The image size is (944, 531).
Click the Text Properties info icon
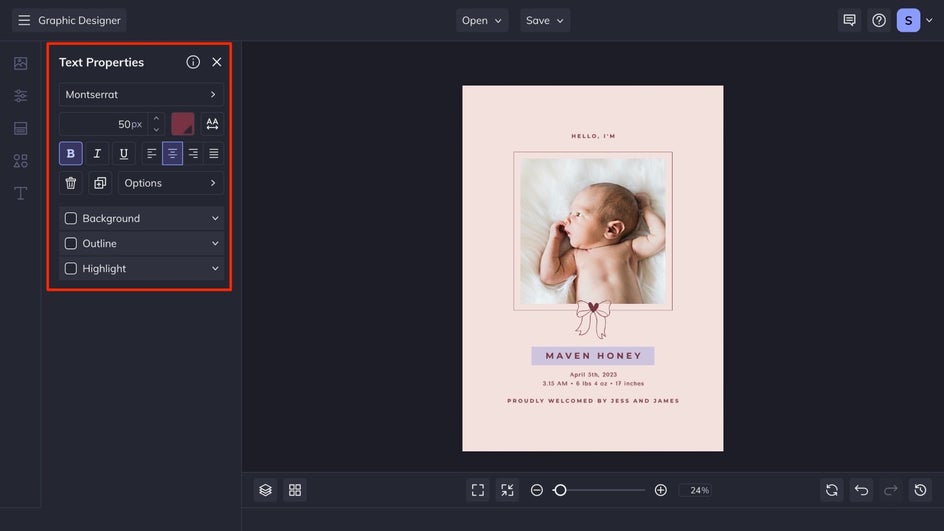pyautogui.click(x=193, y=62)
